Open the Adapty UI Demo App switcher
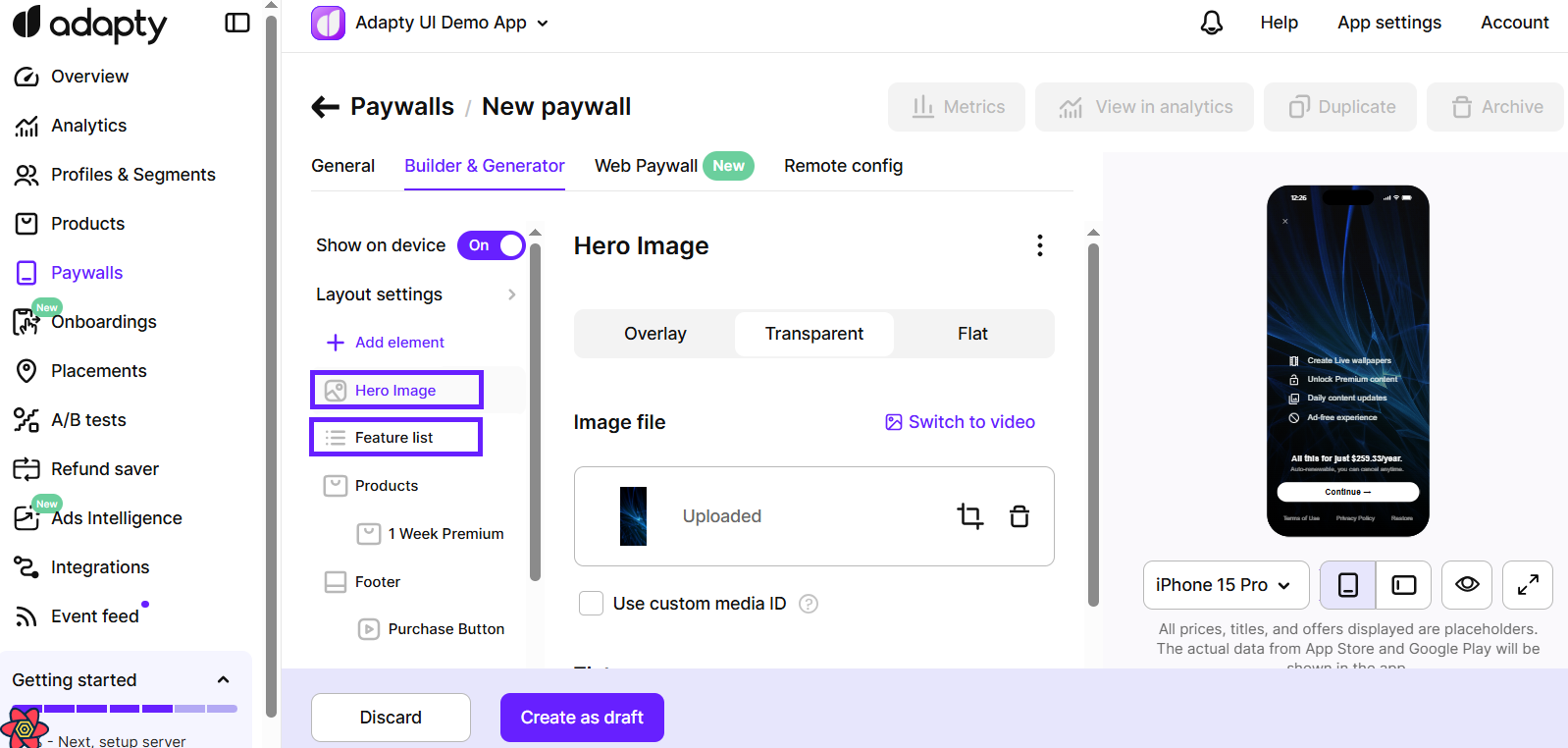The image size is (1568, 748). pos(431,23)
